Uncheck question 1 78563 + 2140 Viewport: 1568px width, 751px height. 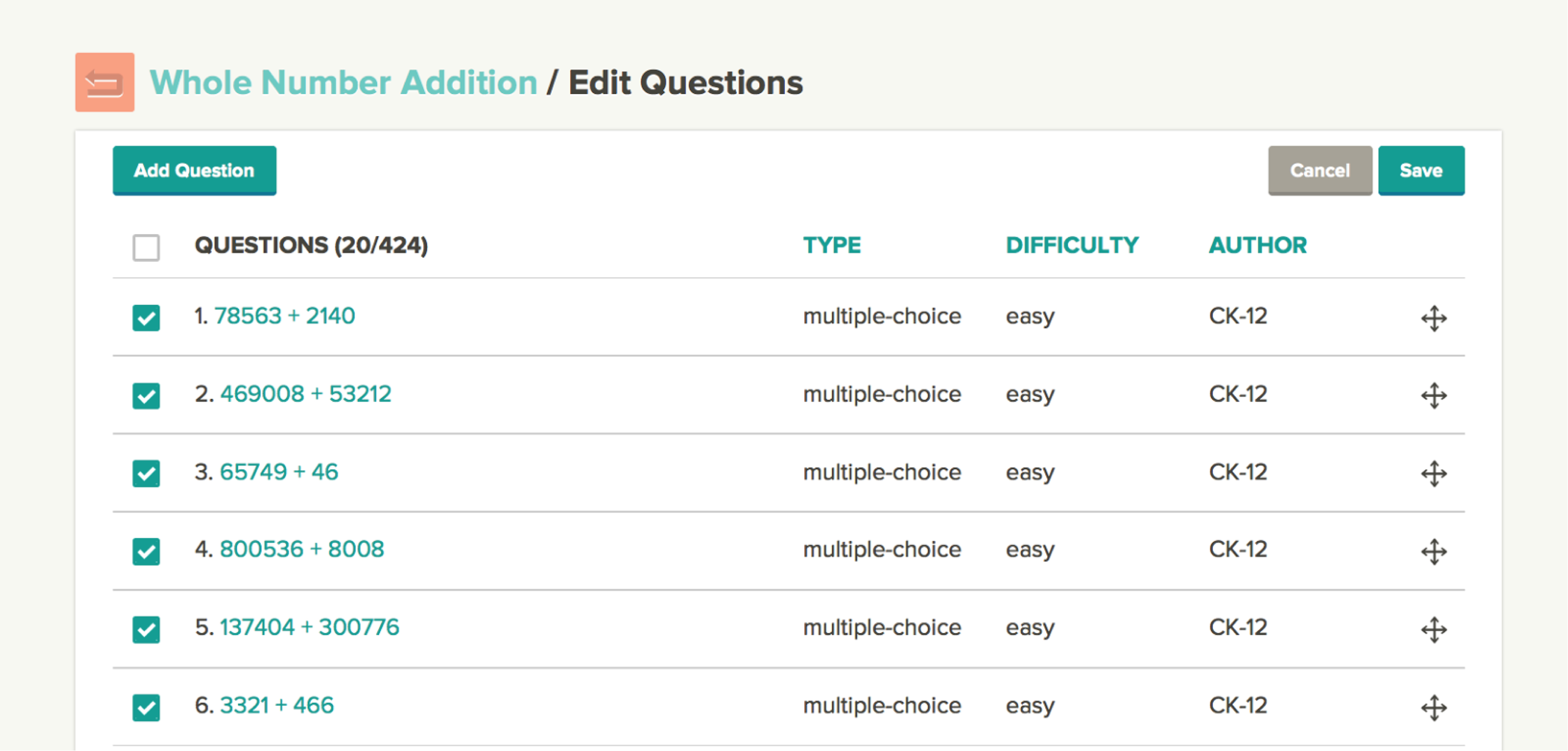(146, 318)
